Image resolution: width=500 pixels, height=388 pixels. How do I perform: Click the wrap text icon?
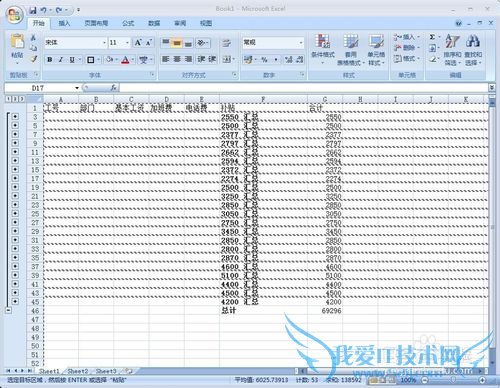click(x=227, y=43)
